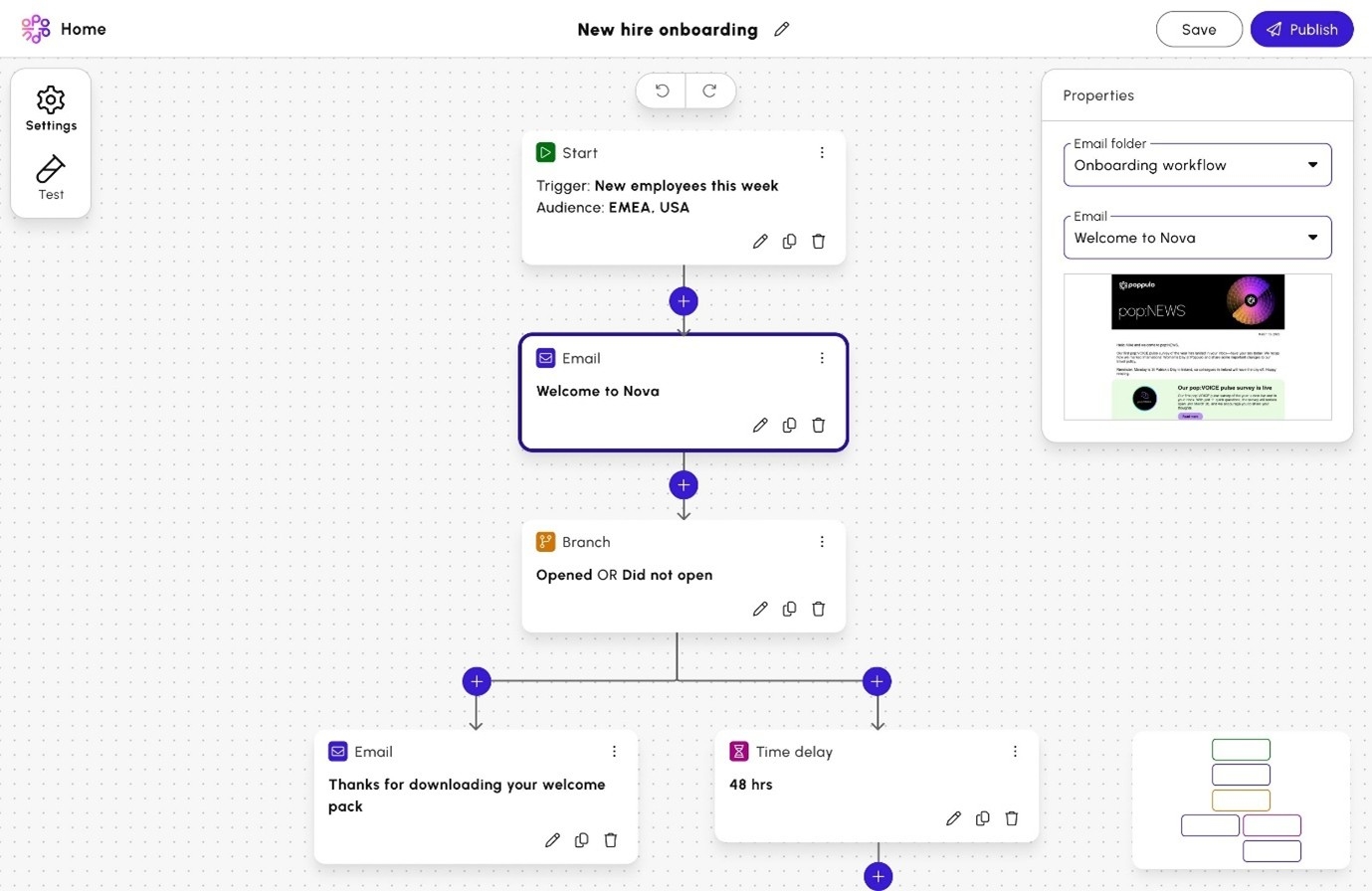Image resolution: width=1372 pixels, height=891 pixels.
Task: Select the Test tool in the sidebar
Action: tap(51, 177)
